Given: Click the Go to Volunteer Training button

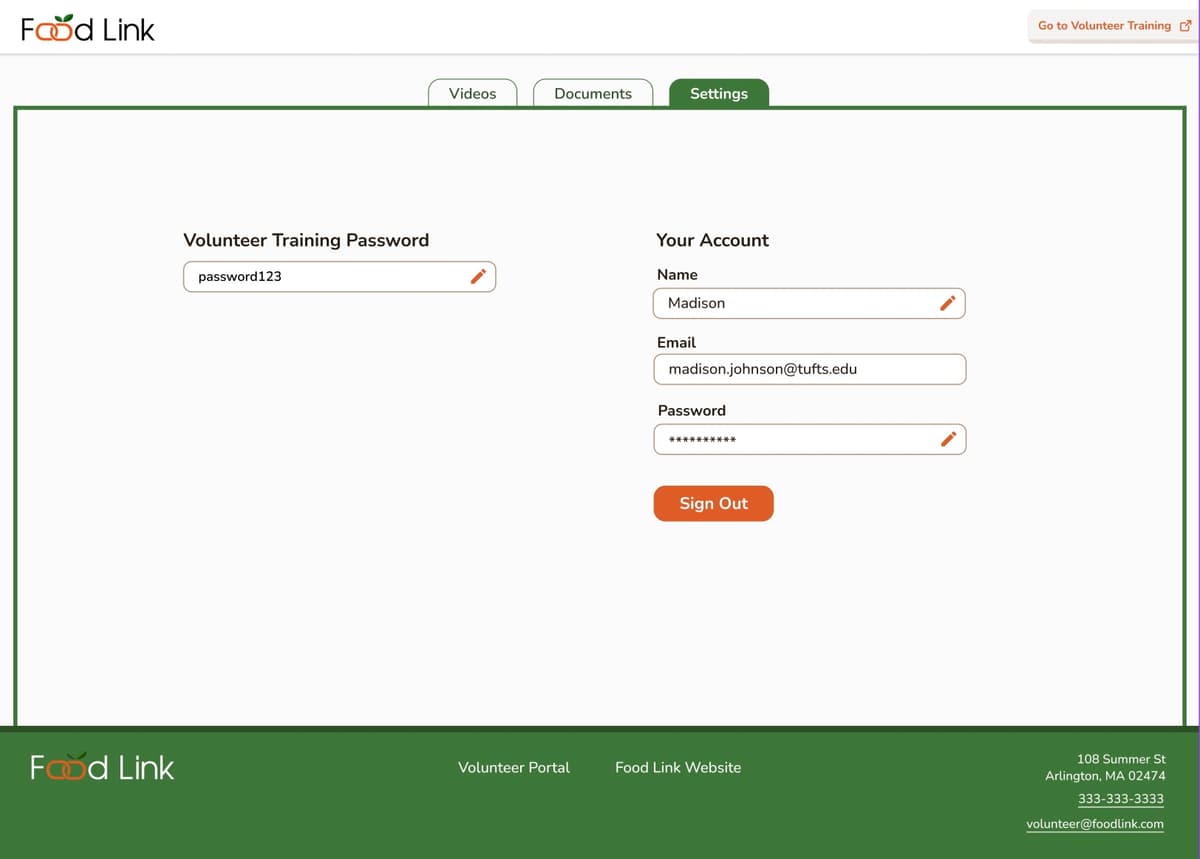Looking at the screenshot, I should pyautogui.click(x=1104, y=26).
